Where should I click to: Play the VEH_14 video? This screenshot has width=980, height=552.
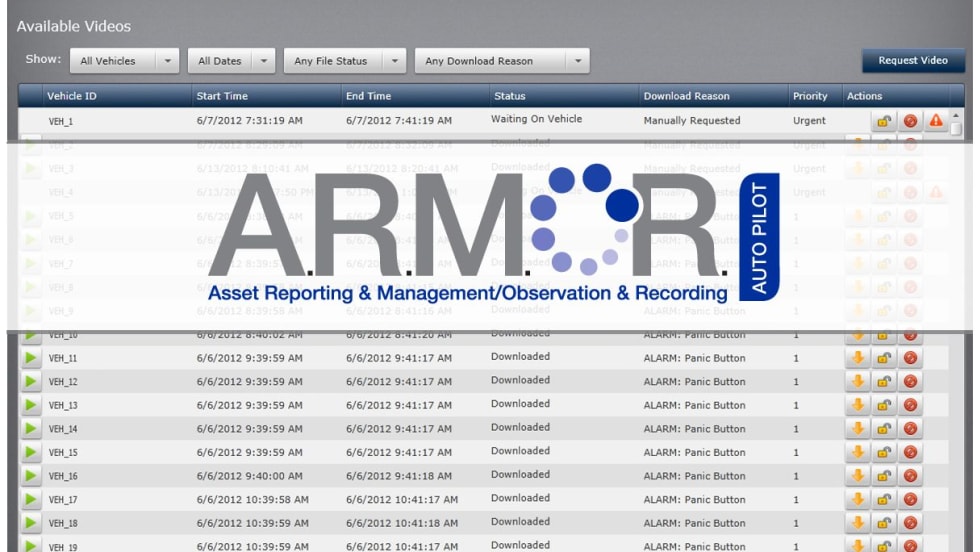click(31, 429)
